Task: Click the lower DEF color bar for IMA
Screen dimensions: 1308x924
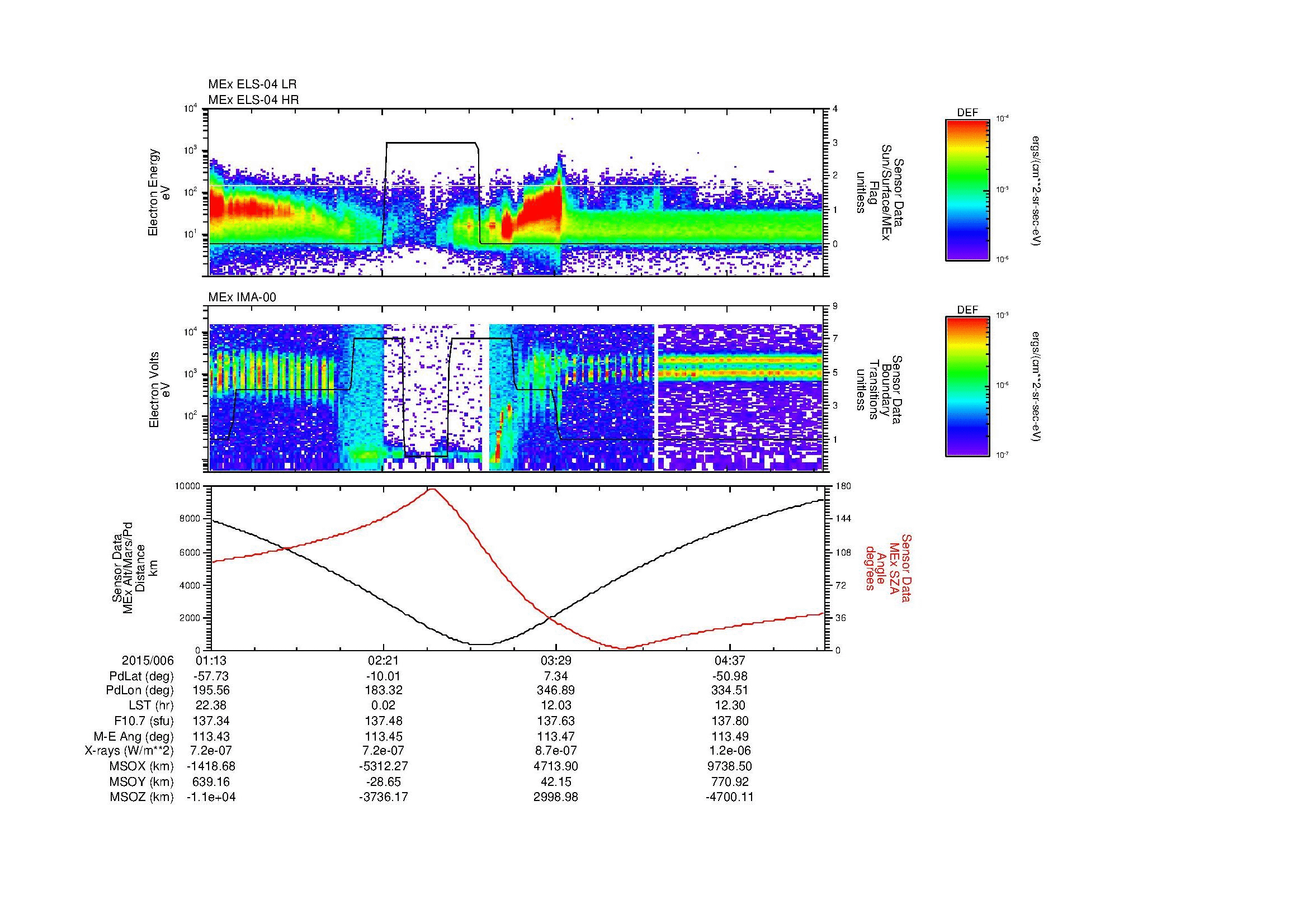Action: click(x=967, y=386)
